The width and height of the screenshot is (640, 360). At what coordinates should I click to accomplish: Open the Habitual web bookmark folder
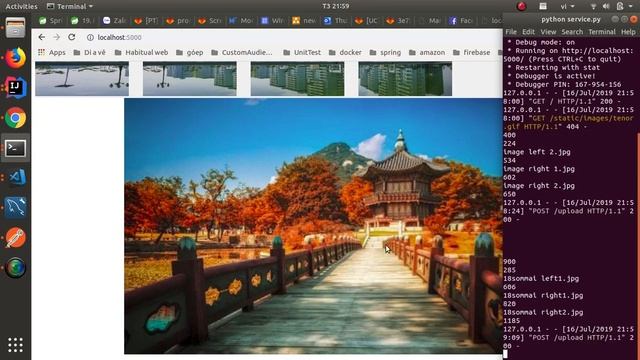[x=141, y=52]
